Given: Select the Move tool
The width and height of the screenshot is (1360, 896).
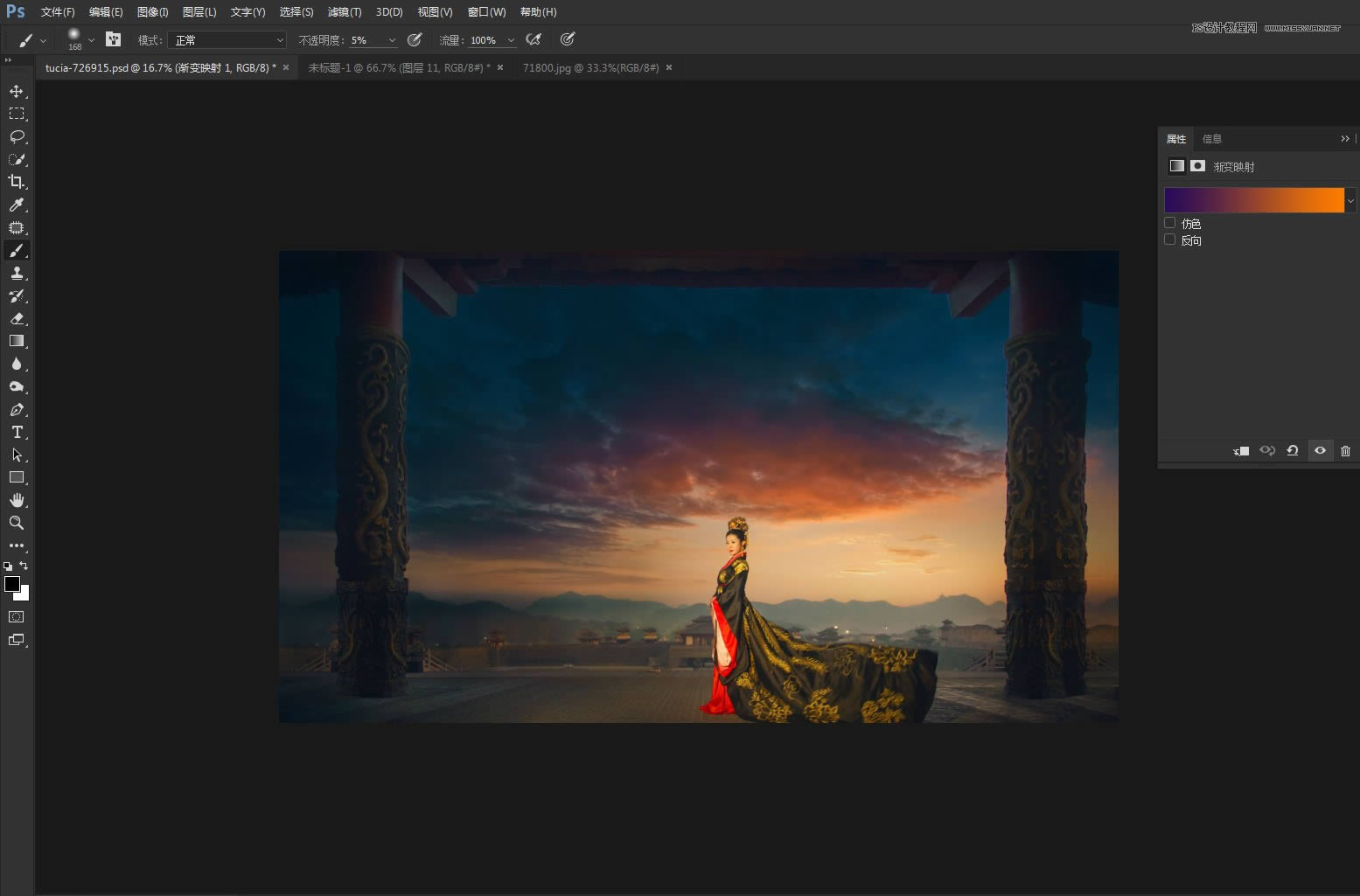Looking at the screenshot, I should click(x=16, y=91).
